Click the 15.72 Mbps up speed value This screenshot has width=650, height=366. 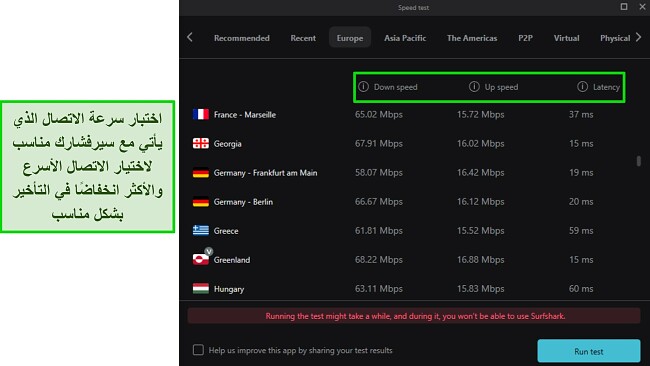click(x=480, y=114)
